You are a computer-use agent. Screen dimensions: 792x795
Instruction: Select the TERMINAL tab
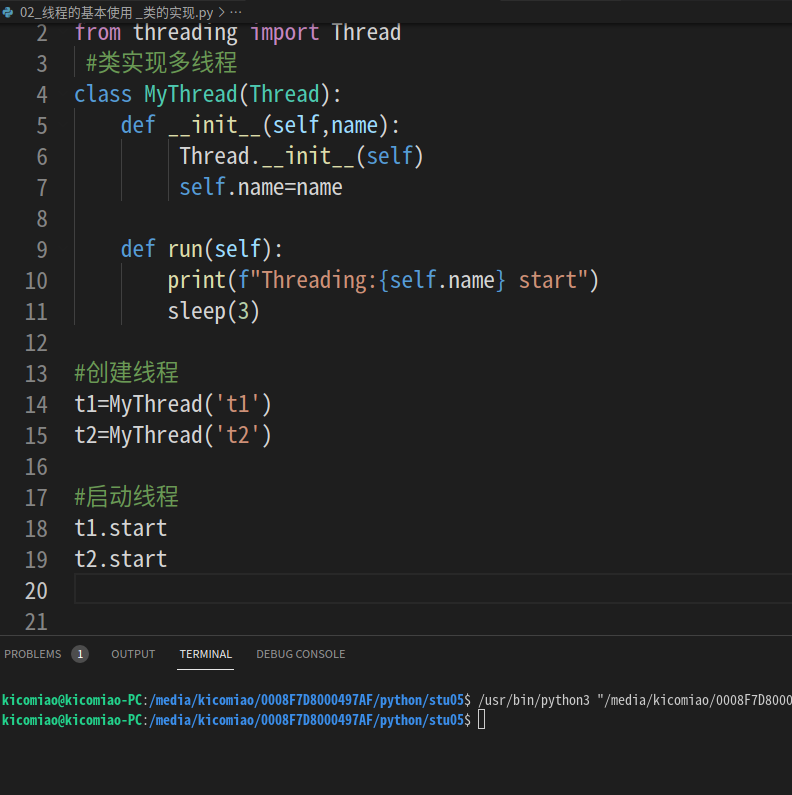click(205, 654)
